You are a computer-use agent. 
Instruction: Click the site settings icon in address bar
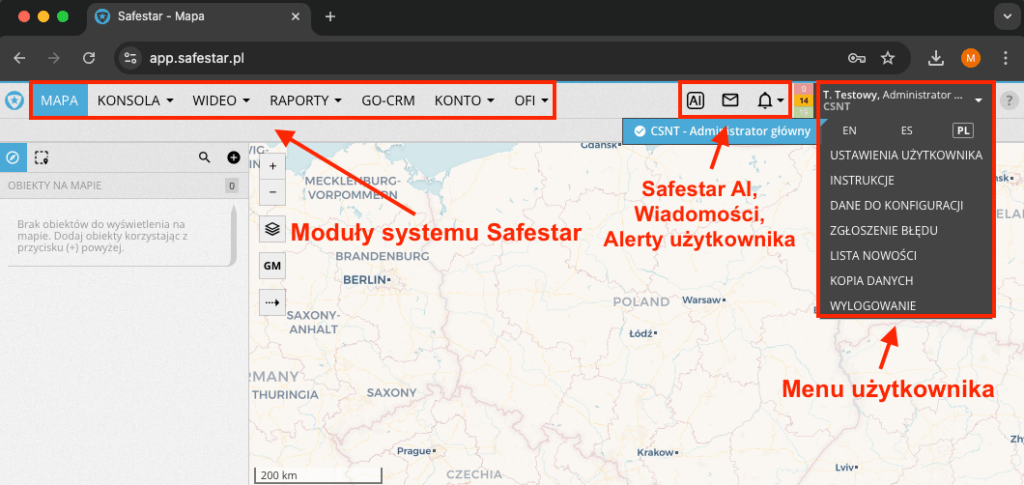(130, 58)
